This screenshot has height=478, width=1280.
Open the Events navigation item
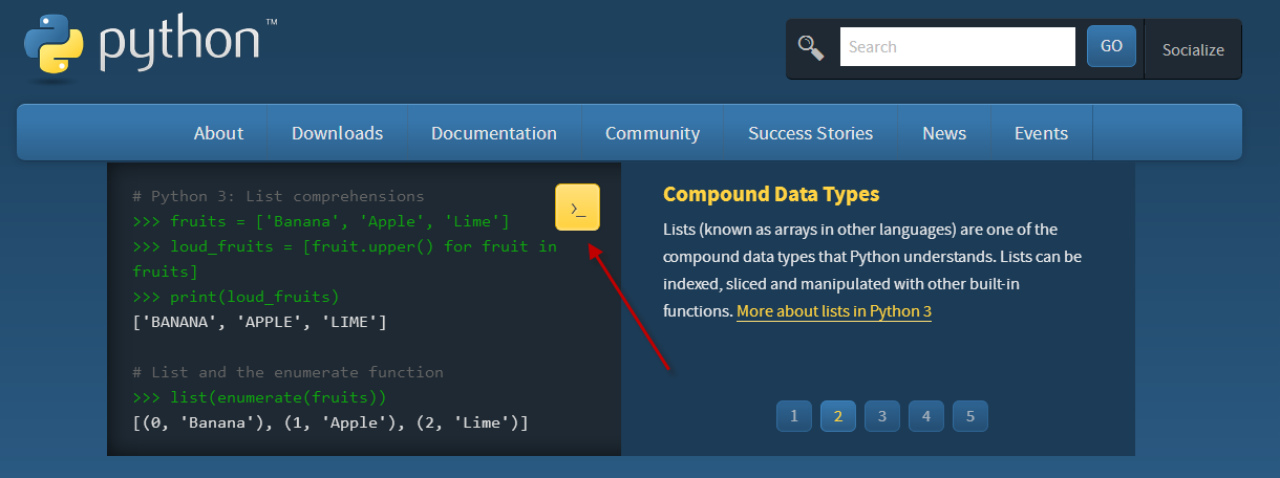pos(1041,133)
